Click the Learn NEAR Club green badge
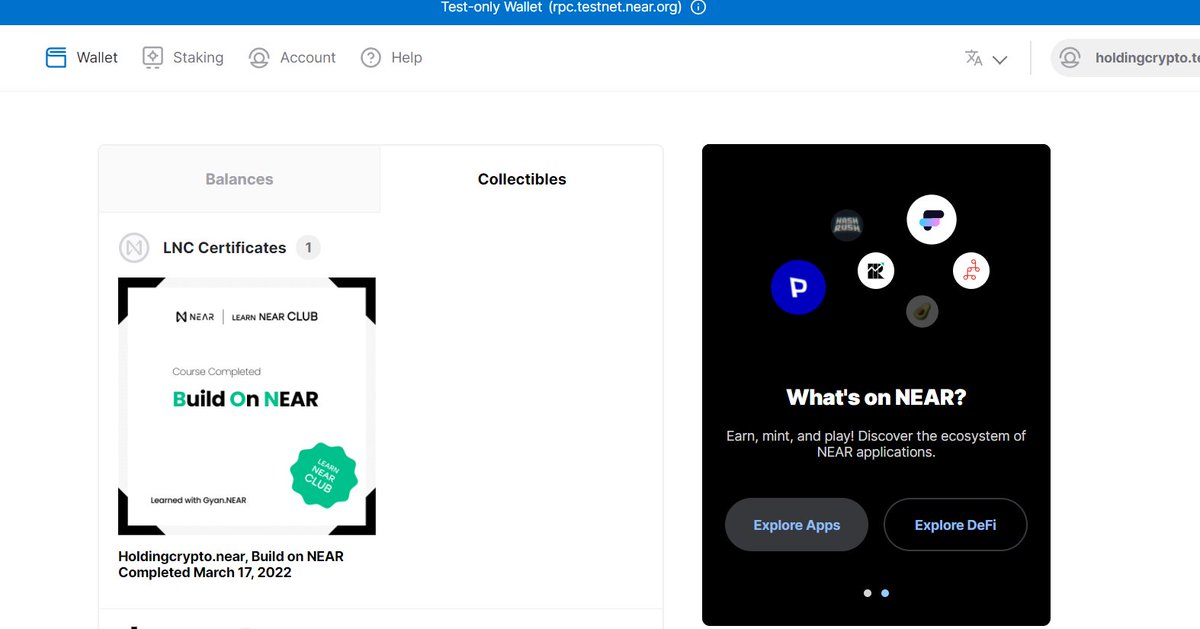This screenshot has width=1200, height=629. [x=323, y=476]
